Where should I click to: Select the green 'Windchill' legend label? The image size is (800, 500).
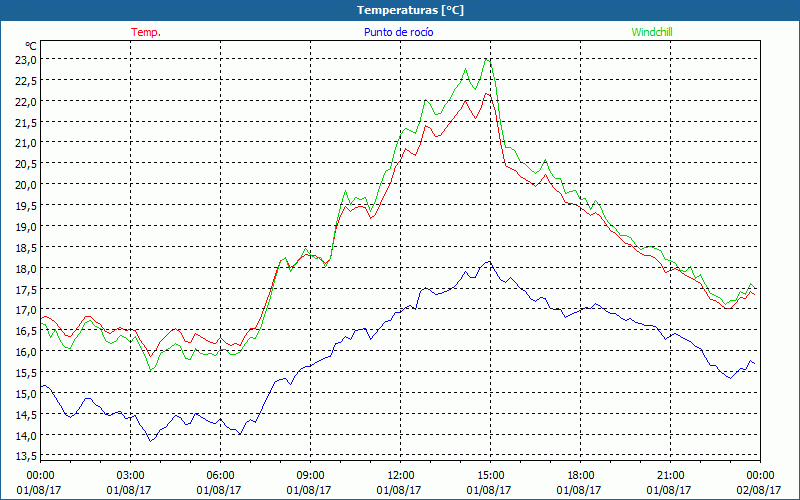tap(652, 32)
